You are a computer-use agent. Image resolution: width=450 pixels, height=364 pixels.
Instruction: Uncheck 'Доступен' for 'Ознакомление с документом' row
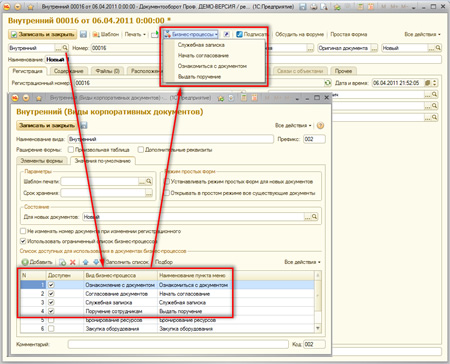[x=51, y=285]
